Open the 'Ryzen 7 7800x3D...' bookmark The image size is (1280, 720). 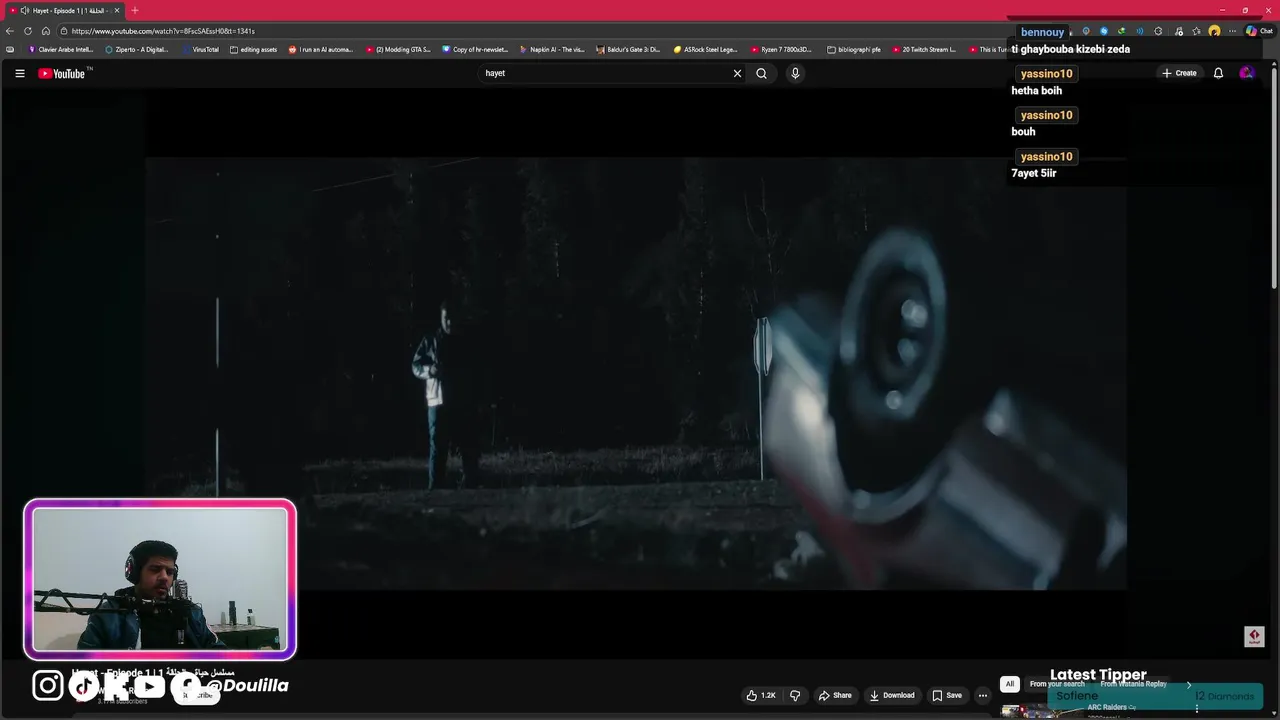coord(782,49)
